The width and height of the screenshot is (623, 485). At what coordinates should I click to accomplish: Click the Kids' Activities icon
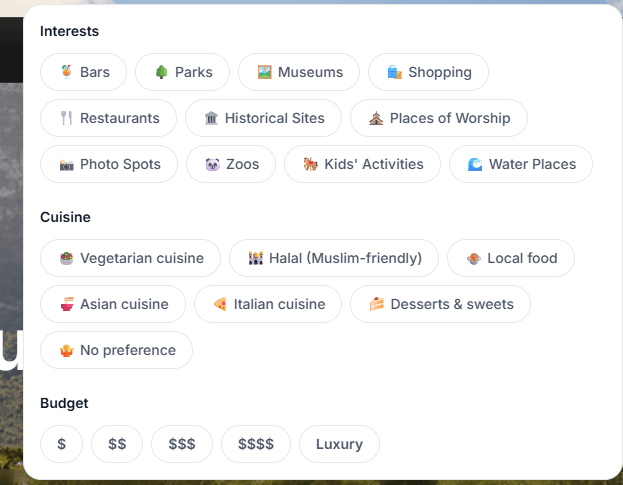click(311, 164)
